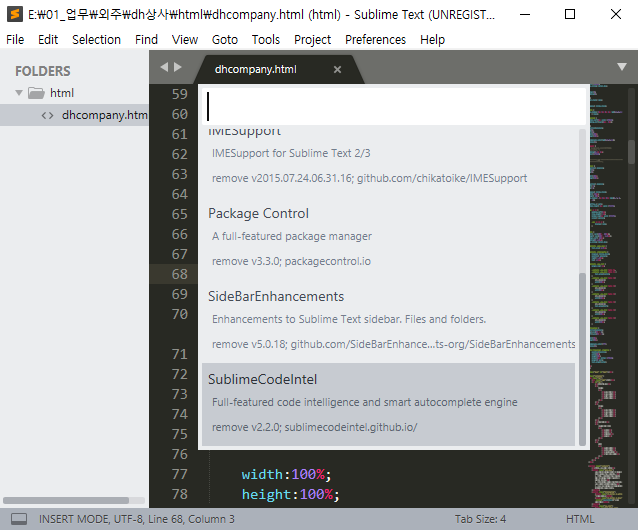
Task: Click the height:100% code line
Action: pos(291,494)
